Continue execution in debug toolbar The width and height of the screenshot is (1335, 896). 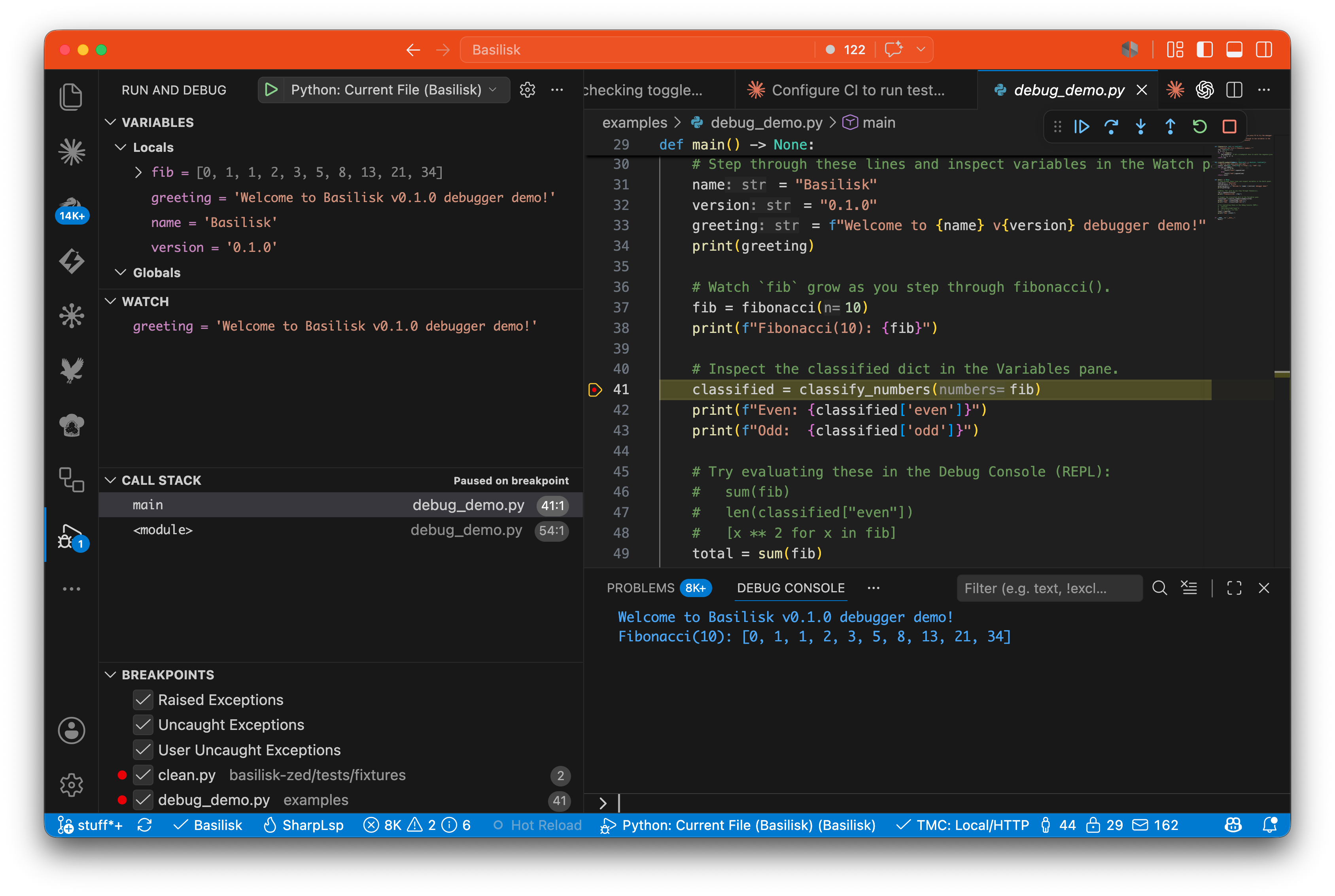pos(1081,126)
